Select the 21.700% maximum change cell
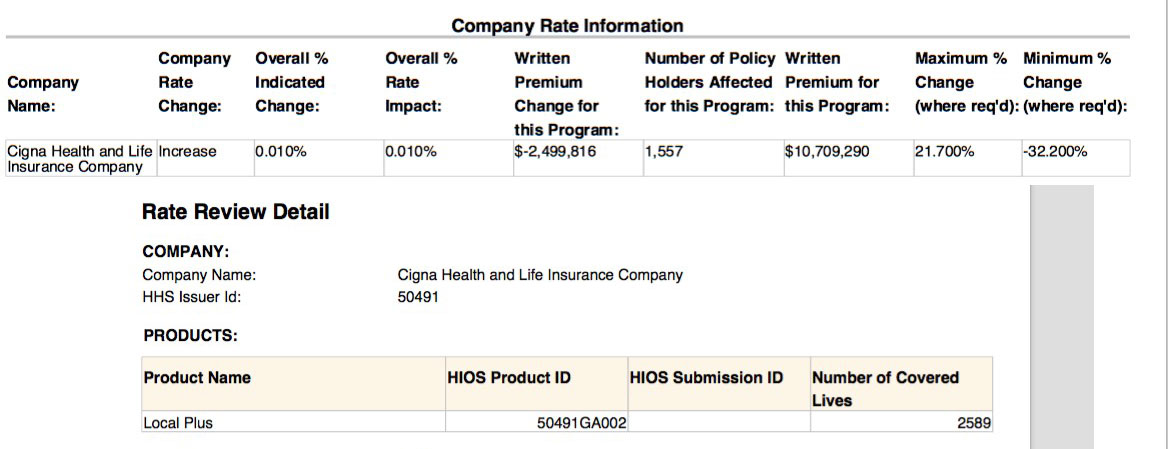 point(944,152)
